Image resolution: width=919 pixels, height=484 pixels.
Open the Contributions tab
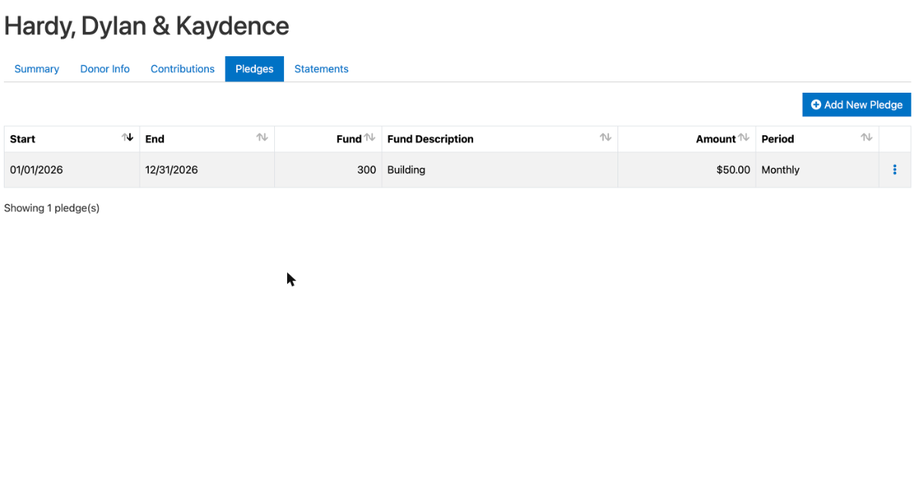(x=182, y=69)
